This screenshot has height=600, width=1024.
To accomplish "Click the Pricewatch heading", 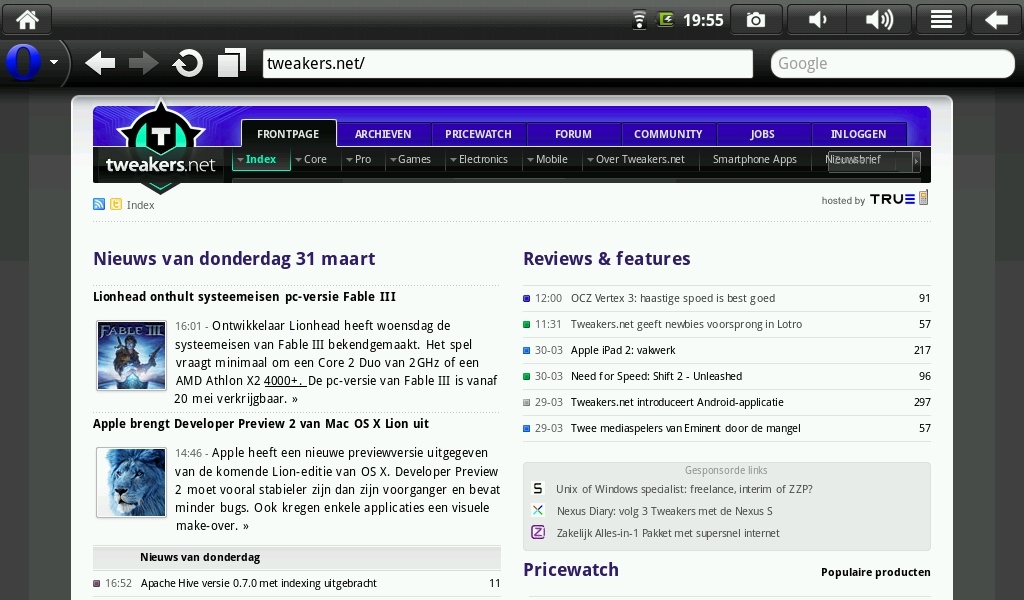I will pyautogui.click(x=571, y=569).
